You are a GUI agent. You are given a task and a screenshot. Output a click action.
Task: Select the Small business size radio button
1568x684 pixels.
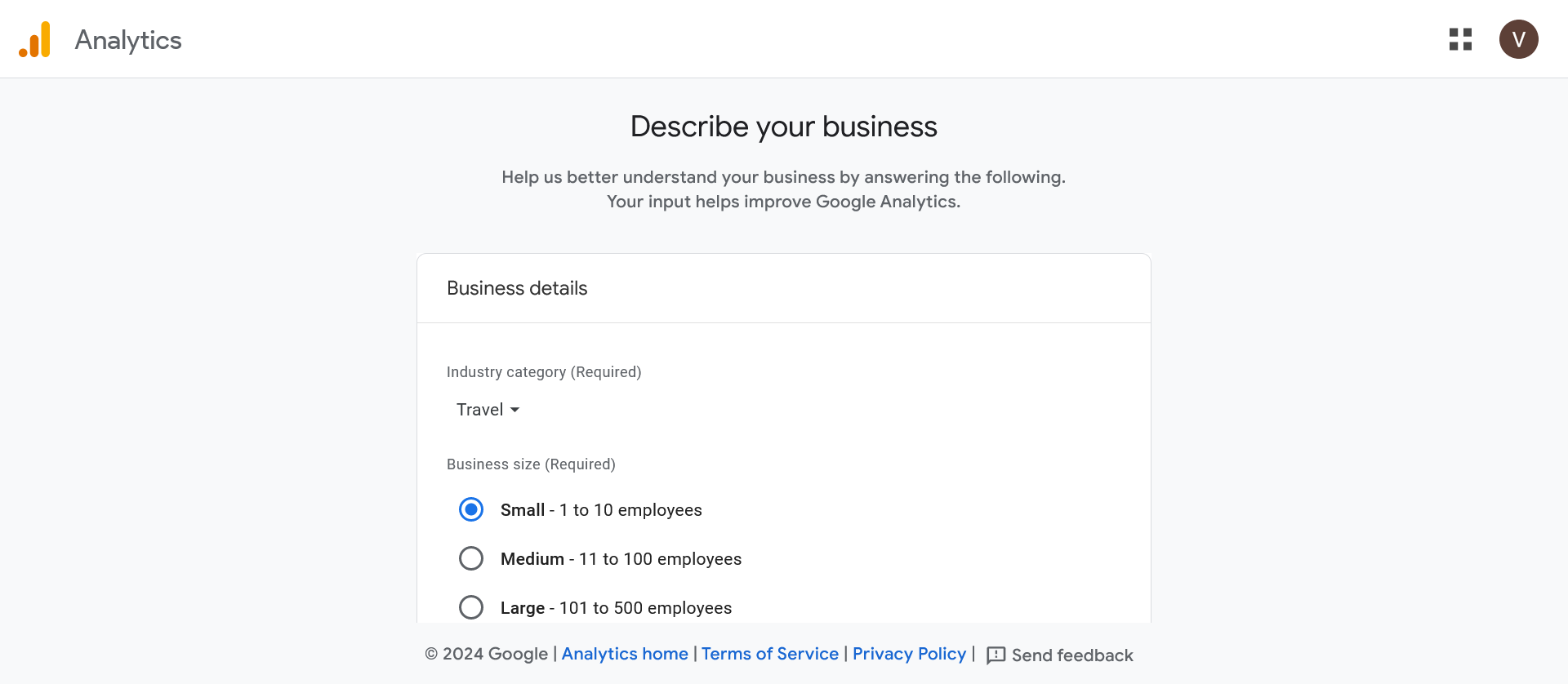(x=471, y=510)
